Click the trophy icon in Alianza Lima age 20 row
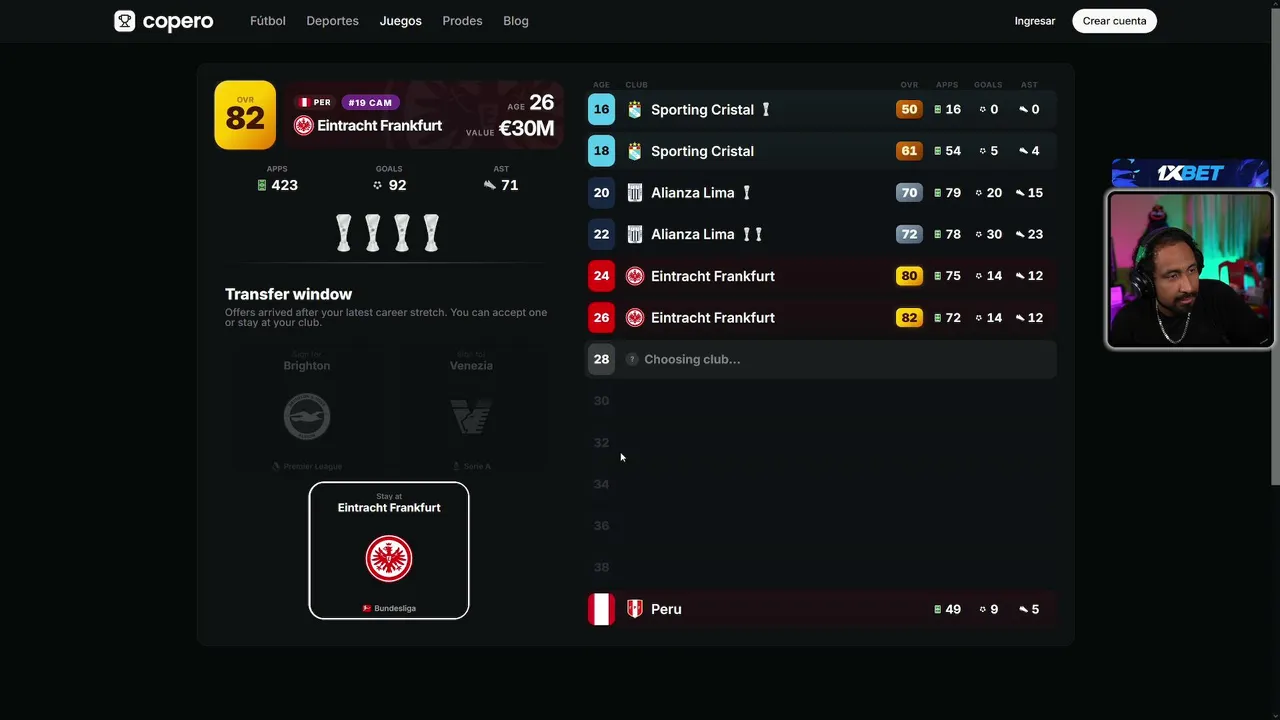 pos(746,193)
